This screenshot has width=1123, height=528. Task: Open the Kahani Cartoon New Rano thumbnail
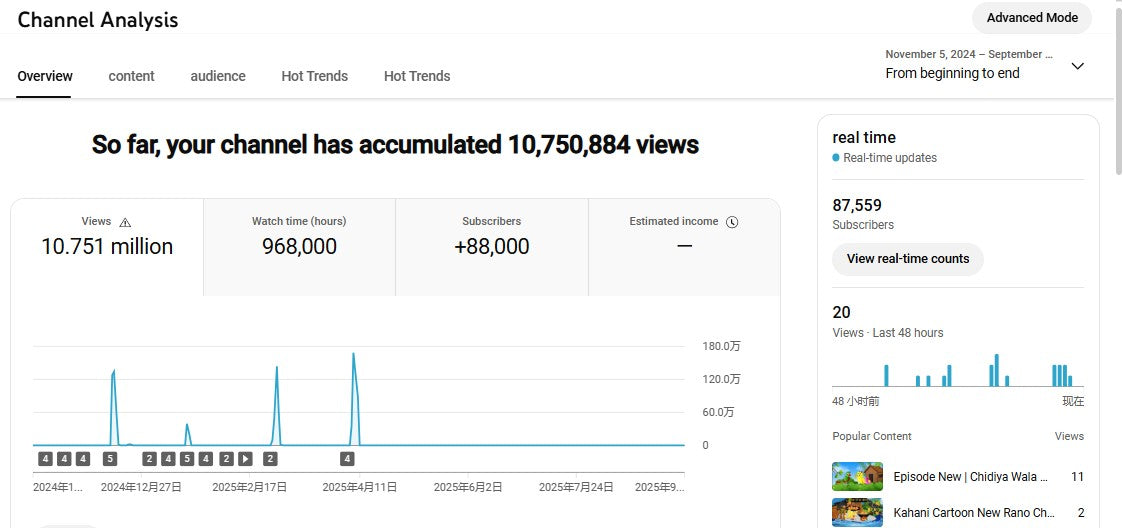tap(857, 512)
